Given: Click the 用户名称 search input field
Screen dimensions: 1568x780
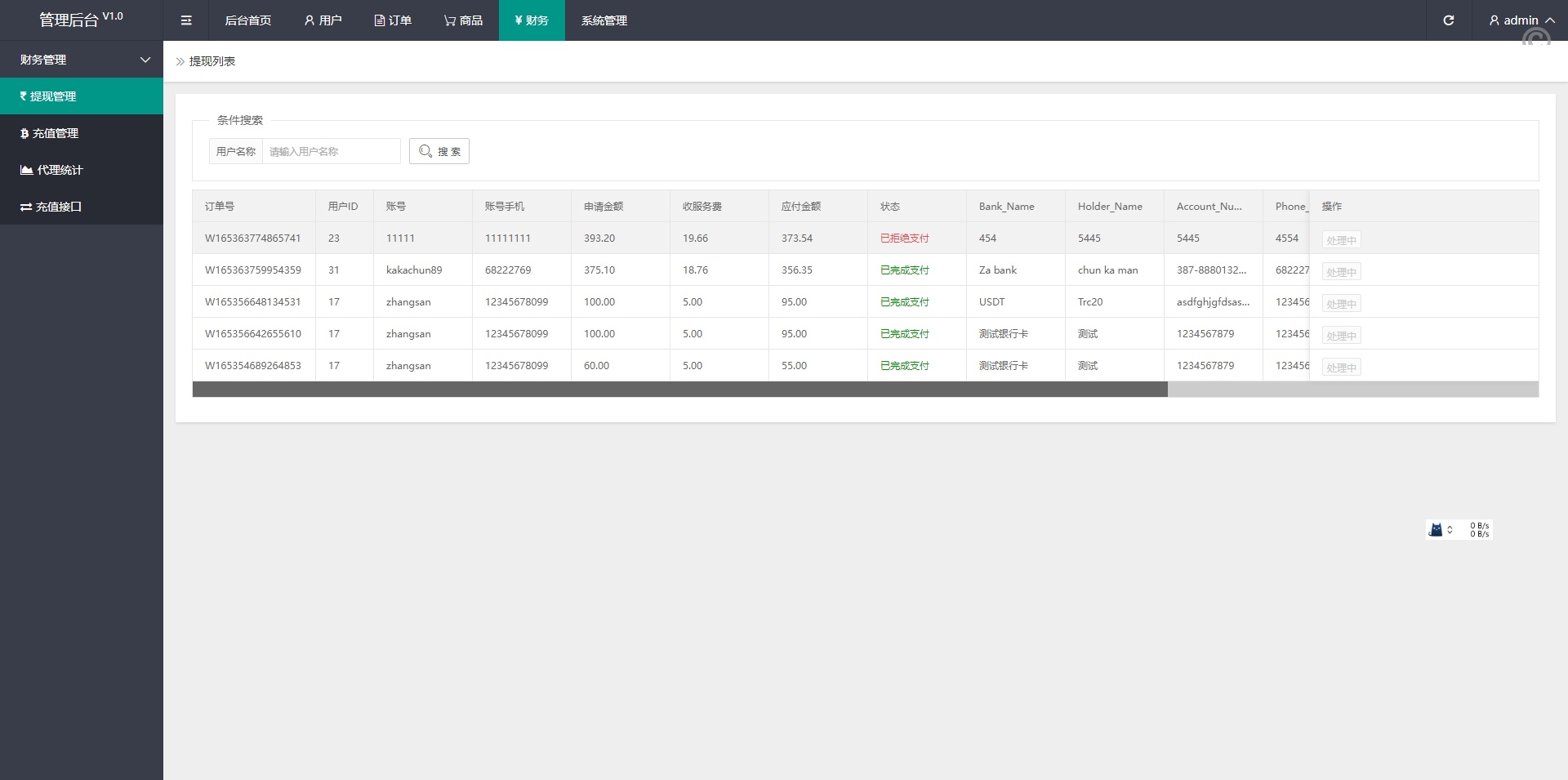Looking at the screenshot, I should [331, 151].
